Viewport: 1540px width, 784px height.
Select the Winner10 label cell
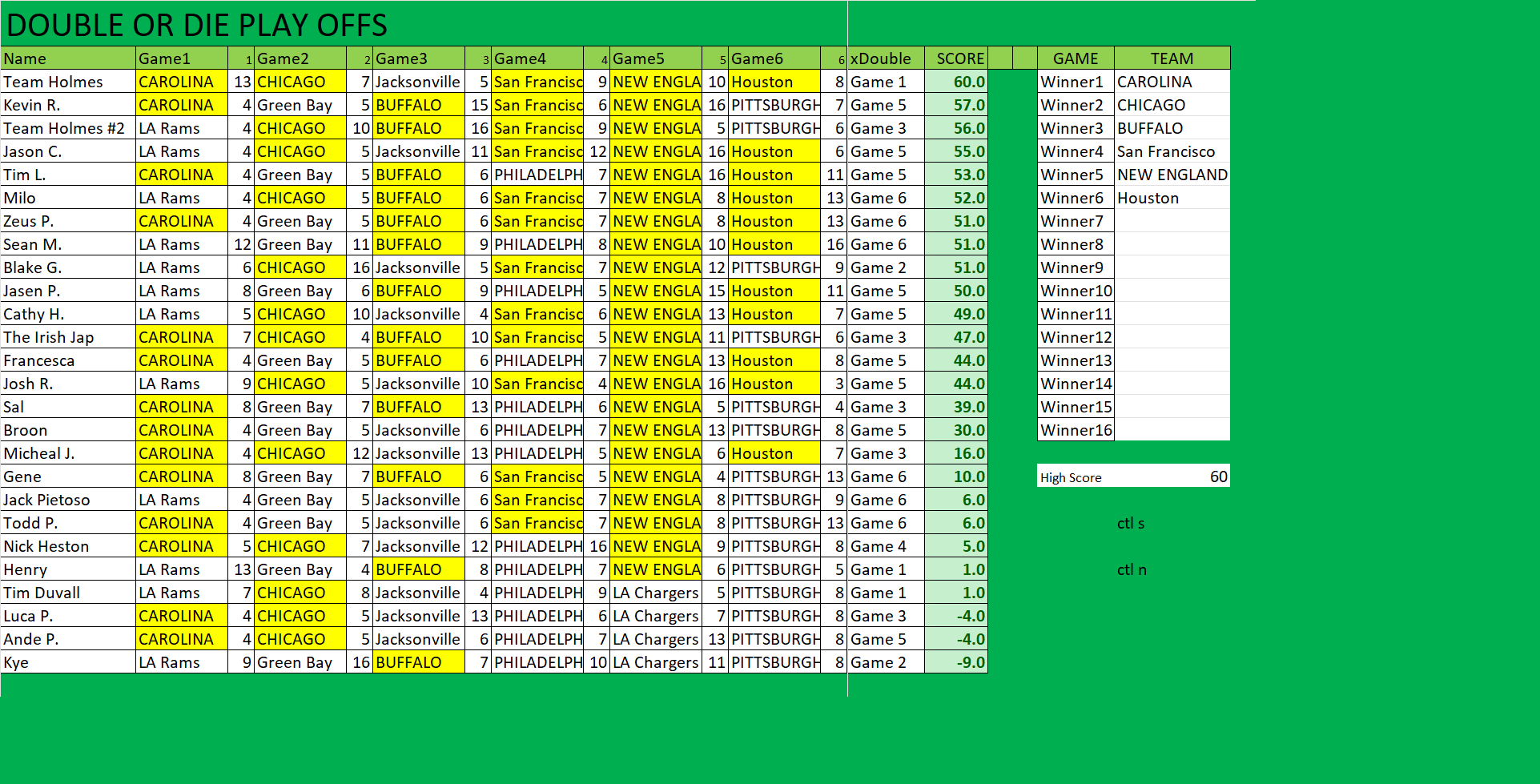click(1076, 291)
